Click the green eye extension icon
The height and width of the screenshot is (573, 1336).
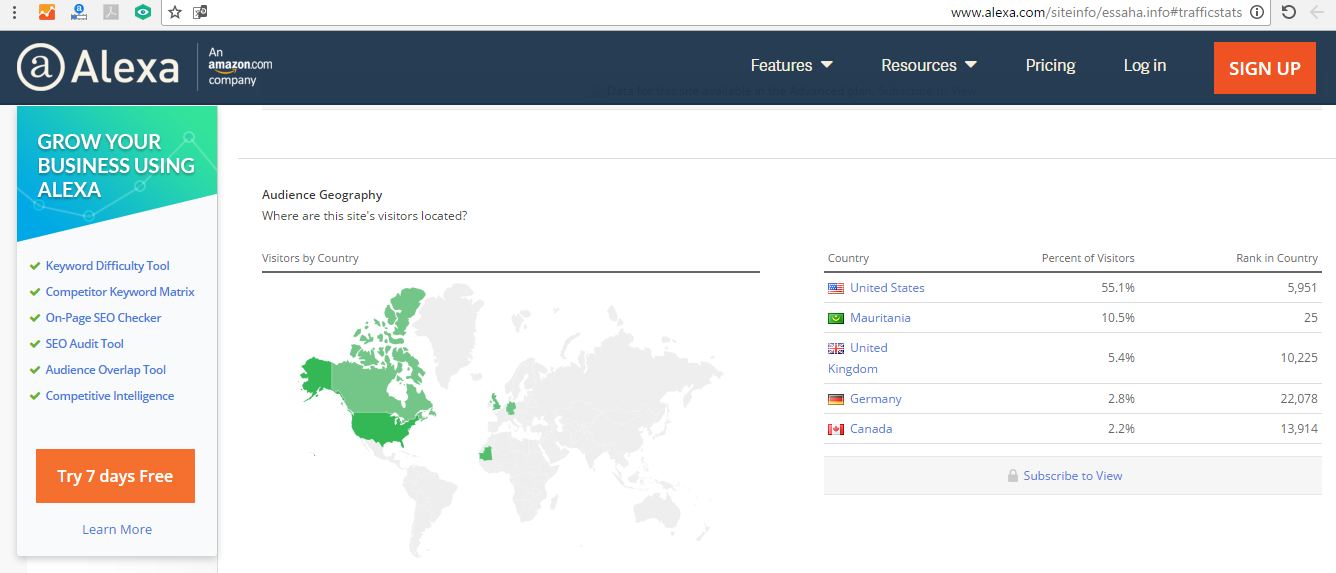click(143, 12)
